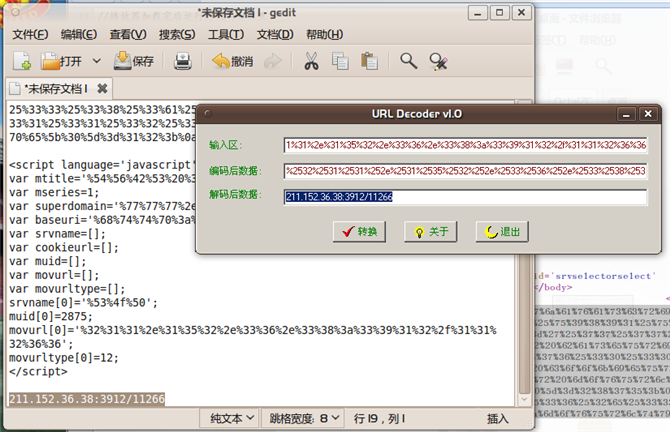Expand the recent files arrow beside 打开
This screenshot has height=432, width=670.
97,61
